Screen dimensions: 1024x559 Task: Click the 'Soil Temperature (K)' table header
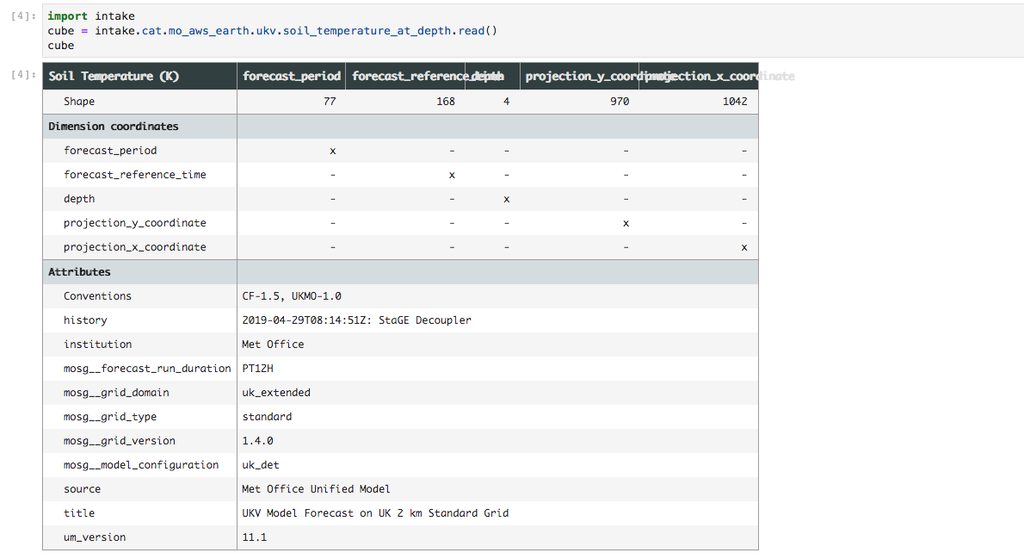(114, 76)
